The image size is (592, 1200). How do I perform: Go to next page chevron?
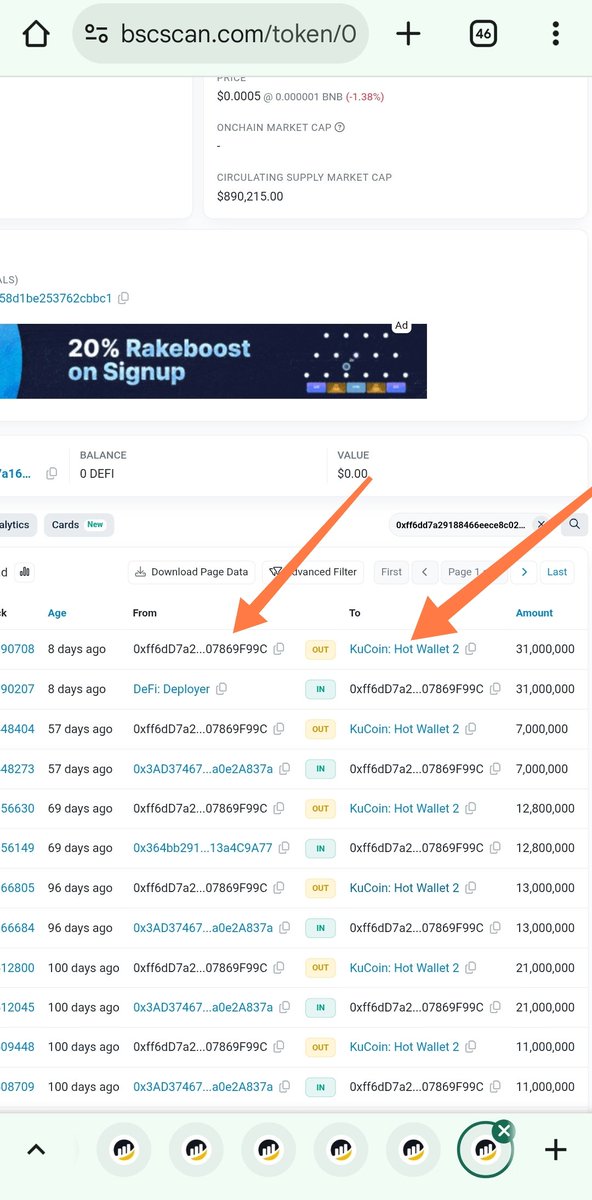[524, 572]
